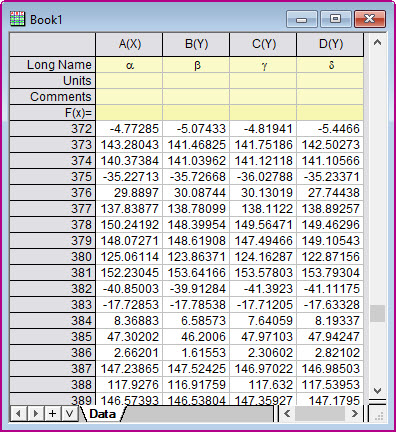The width and height of the screenshot is (396, 432).
Task: Click the Comments row label
Action: (53, 97)
